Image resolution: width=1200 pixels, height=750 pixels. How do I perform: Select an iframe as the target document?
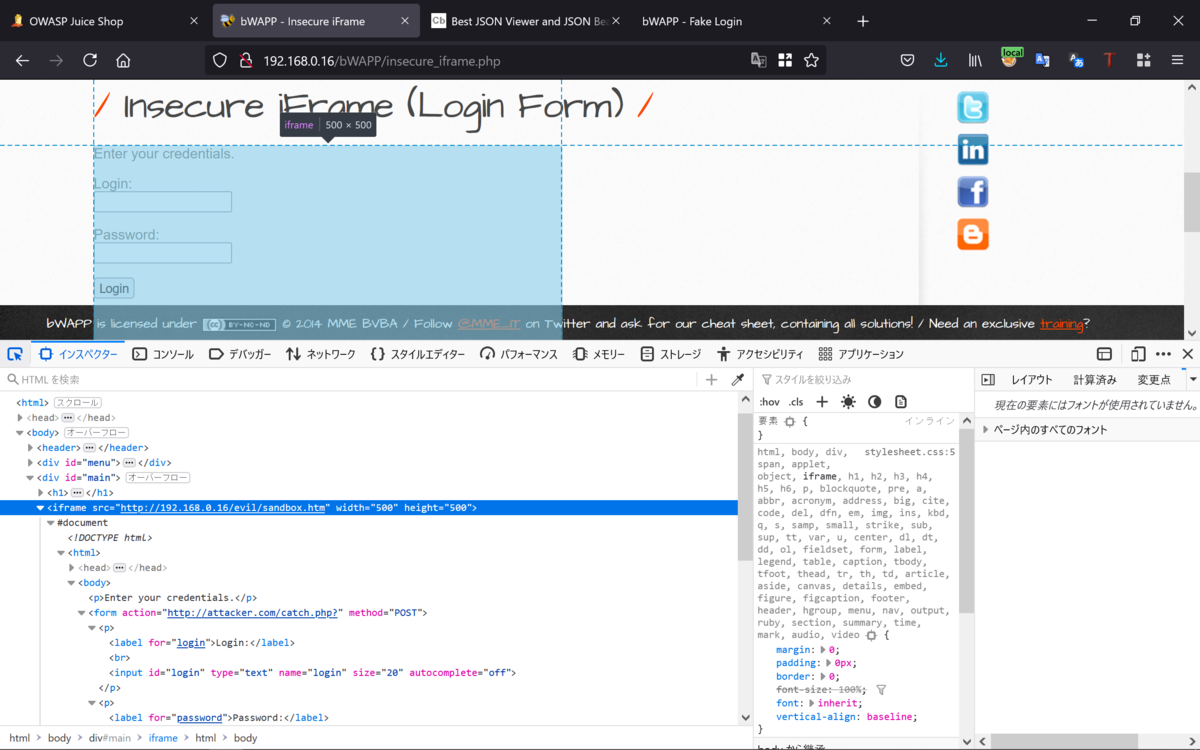click(1104, 354)
